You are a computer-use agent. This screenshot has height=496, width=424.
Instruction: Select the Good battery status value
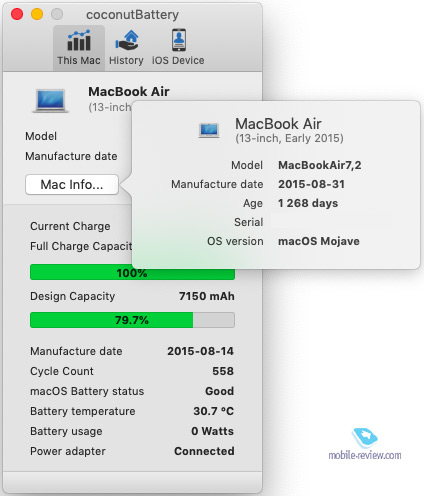[x=219, y=391]
